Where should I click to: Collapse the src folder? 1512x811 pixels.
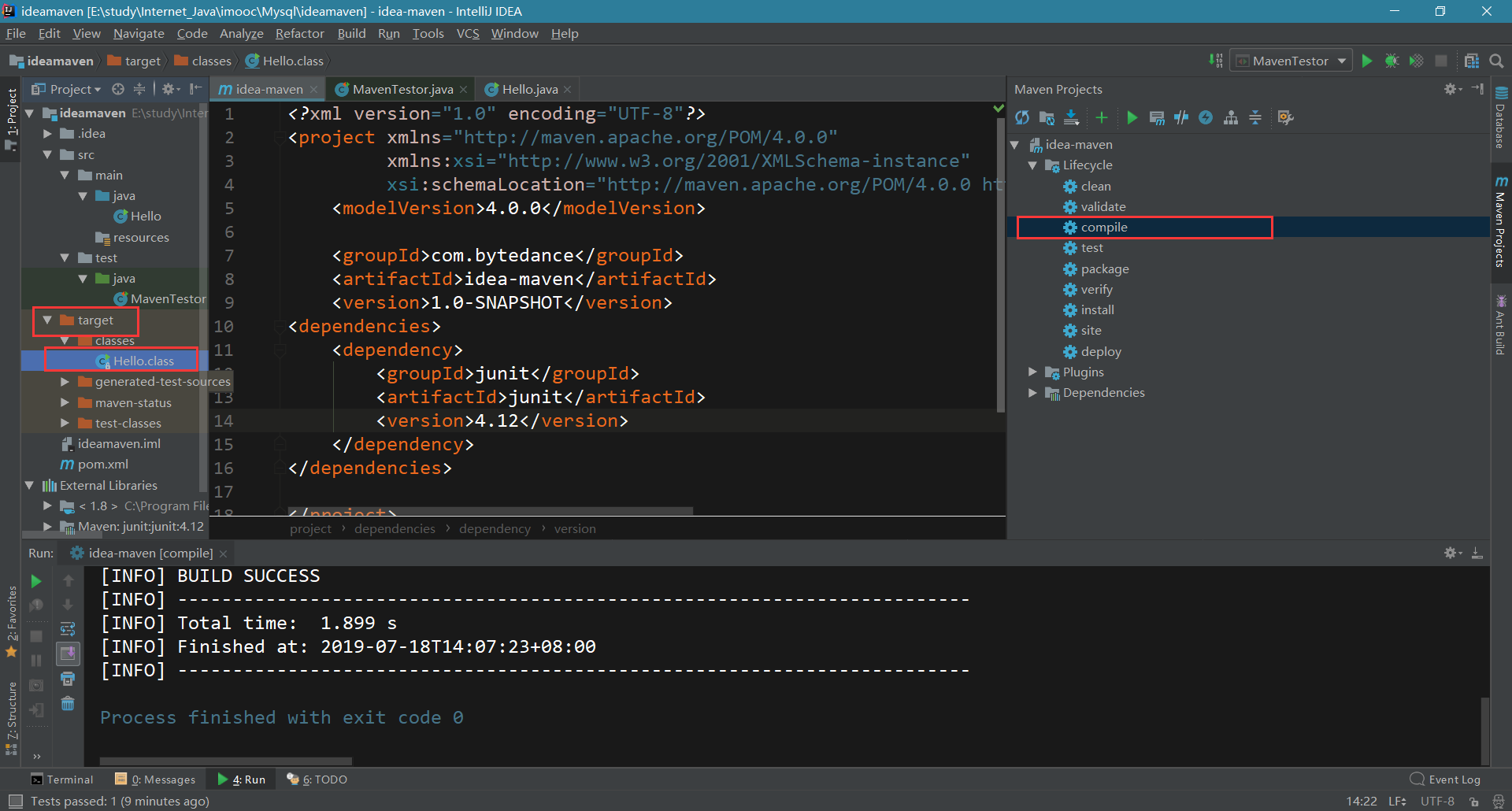click(x=47, y=154)
